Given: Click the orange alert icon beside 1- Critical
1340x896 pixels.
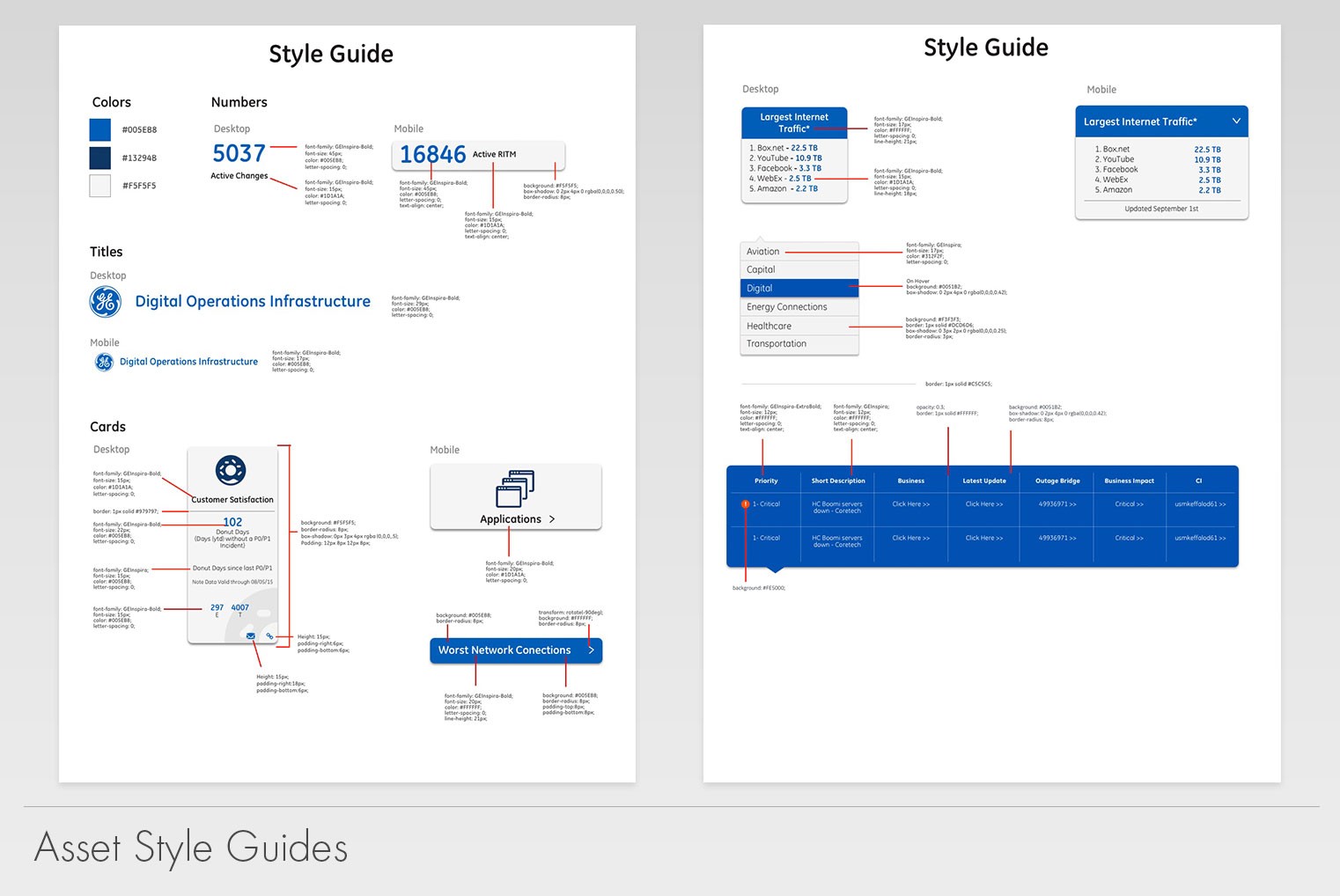Looking at the screenshot, I should click(x=745, y=504).
